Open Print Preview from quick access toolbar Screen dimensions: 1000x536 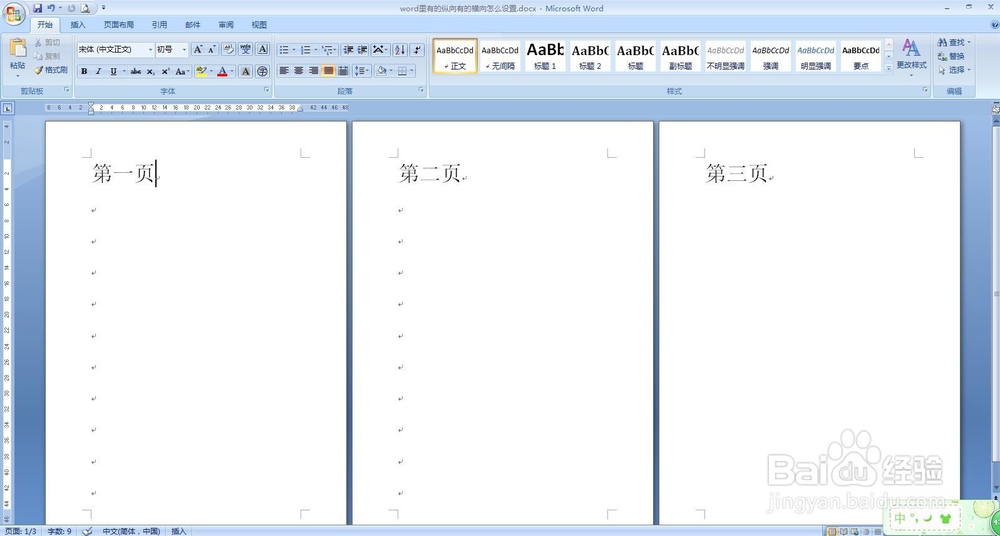(84, 8)
